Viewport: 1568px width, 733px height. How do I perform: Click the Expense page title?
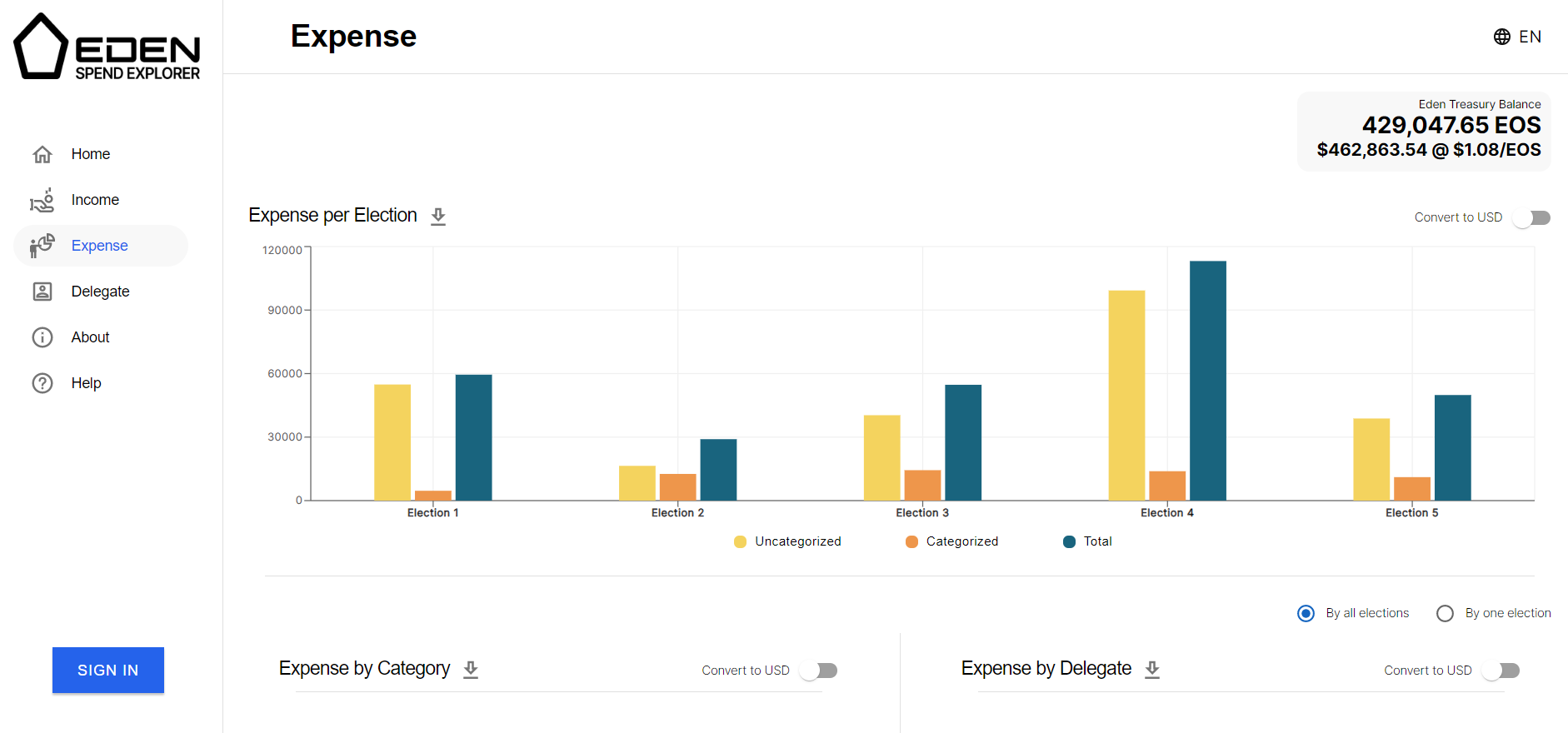pos(353,37)
